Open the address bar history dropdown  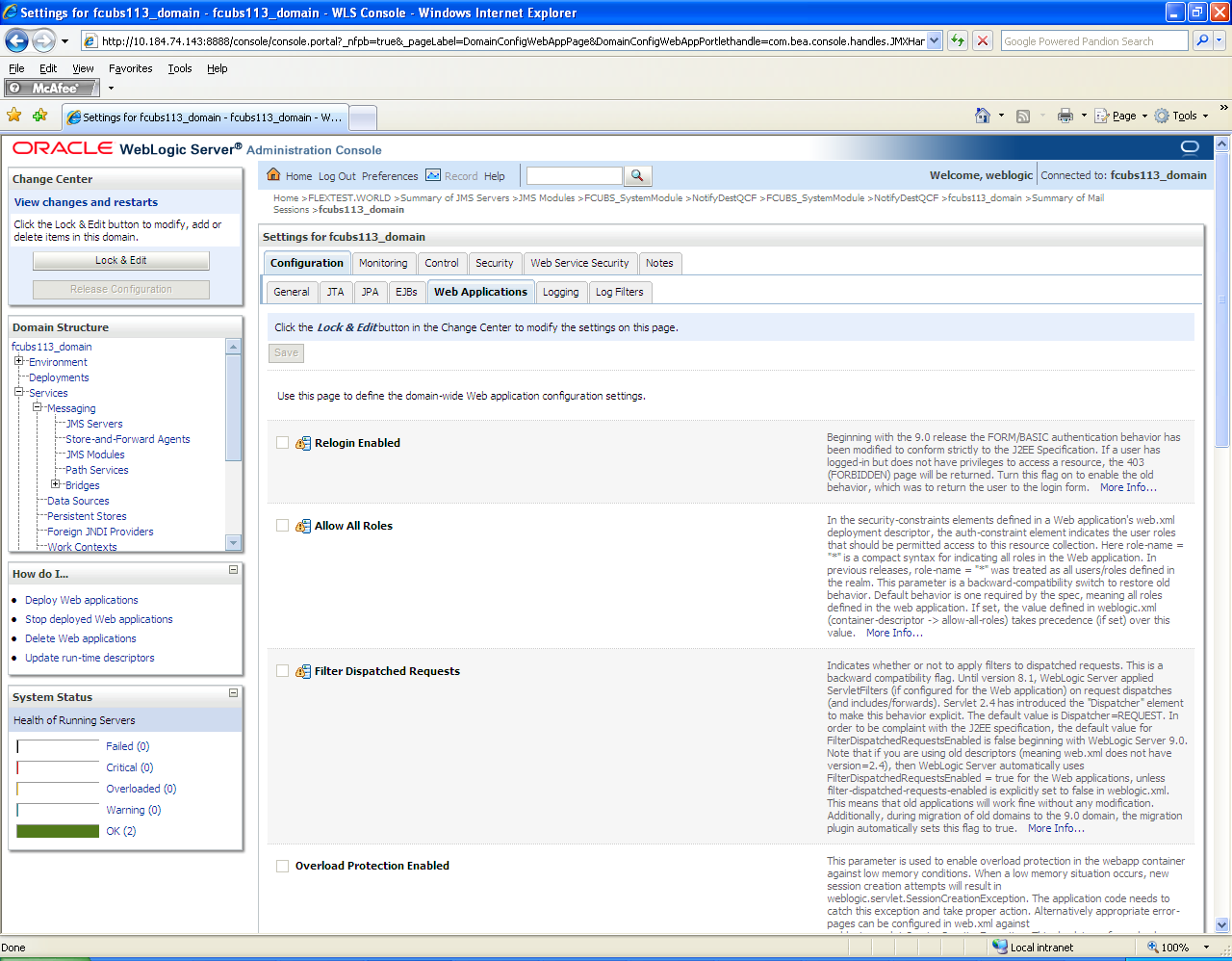point(934,40)
